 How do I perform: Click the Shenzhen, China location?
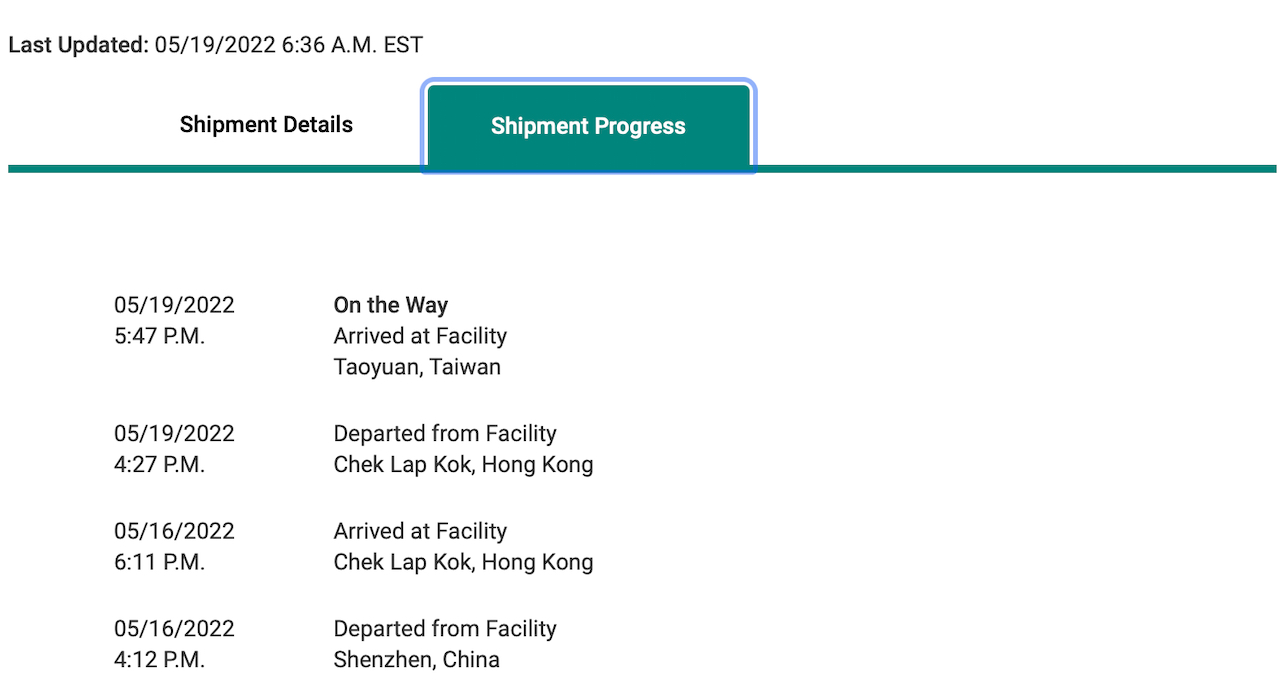coord(417,660)
